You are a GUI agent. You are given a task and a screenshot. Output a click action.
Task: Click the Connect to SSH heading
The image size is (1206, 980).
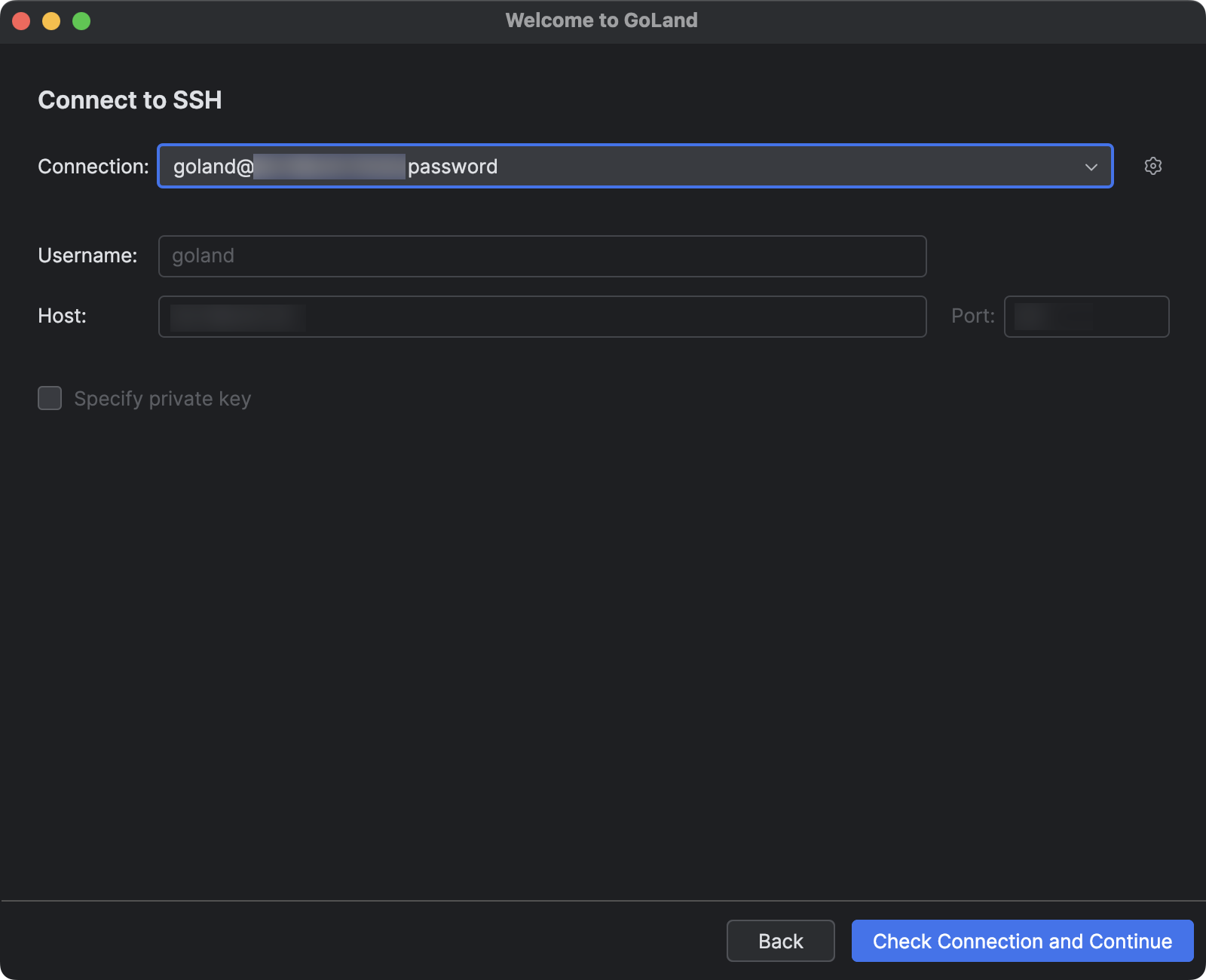[130, 100]
